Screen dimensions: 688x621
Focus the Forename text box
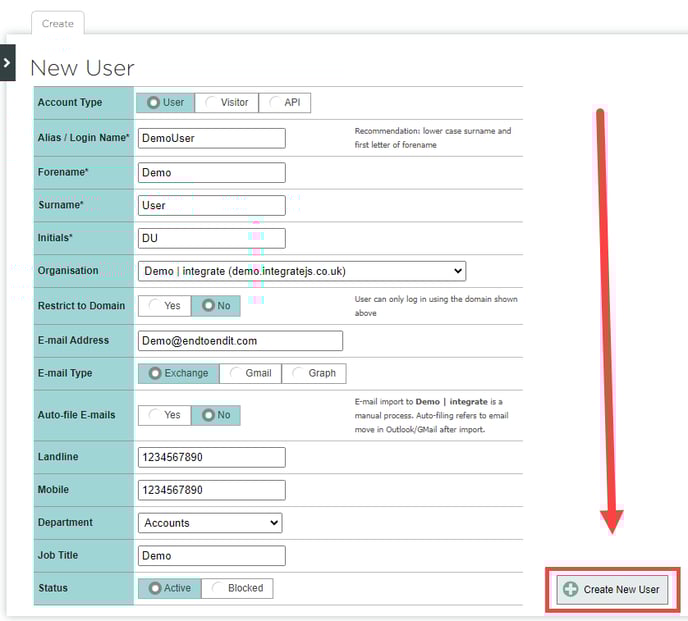211,173
